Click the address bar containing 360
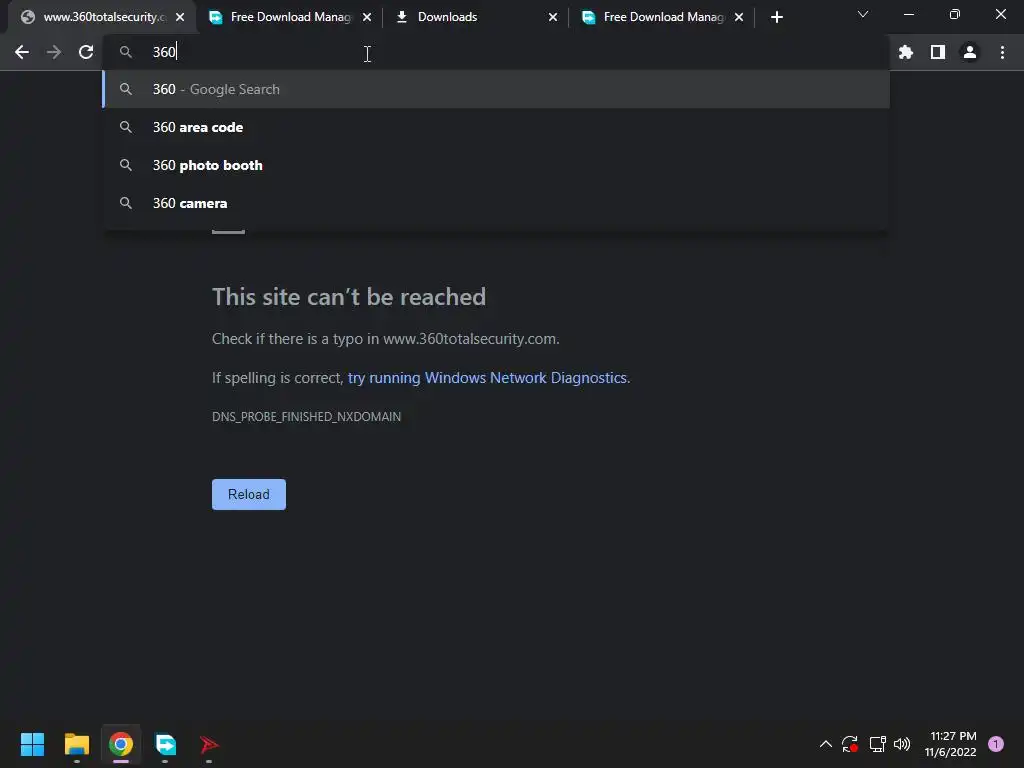Image resolution: width=1024 pixels, height=768 pixels. pyautogui.click(x=496, y=52)
